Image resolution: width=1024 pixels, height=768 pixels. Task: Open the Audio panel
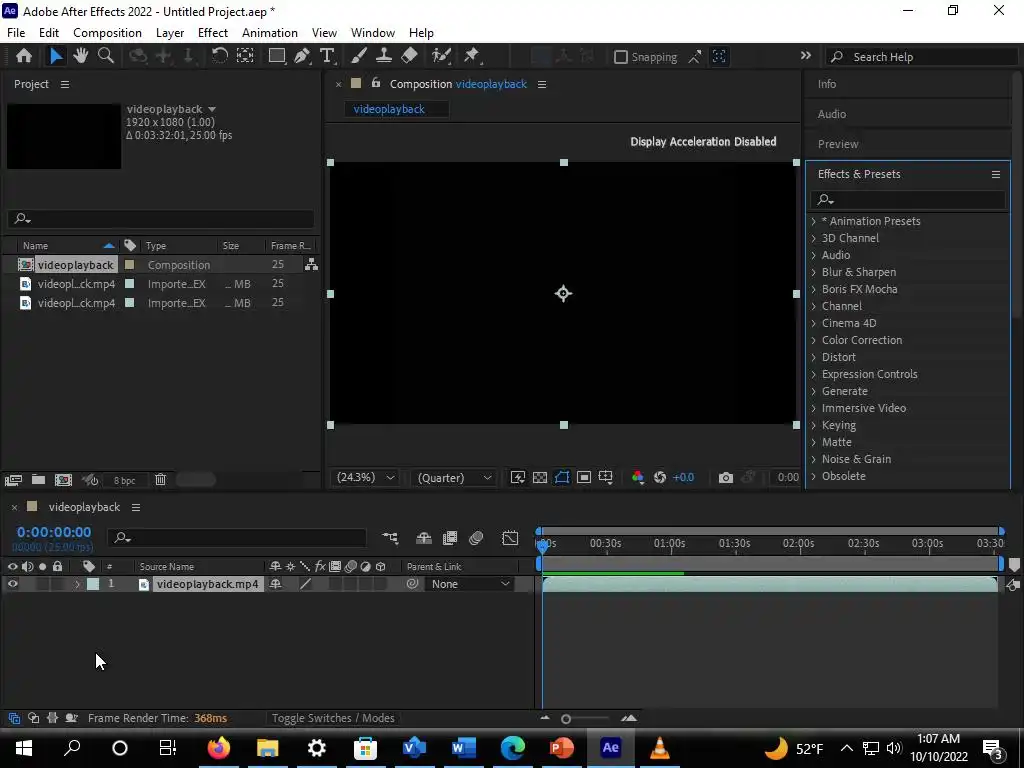point(831,114)
